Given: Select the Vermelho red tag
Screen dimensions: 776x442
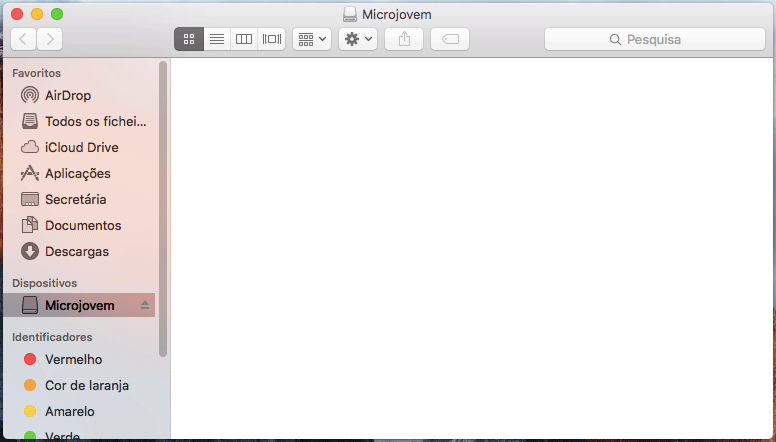Looking at the screenshot, I should pos(79,359).
